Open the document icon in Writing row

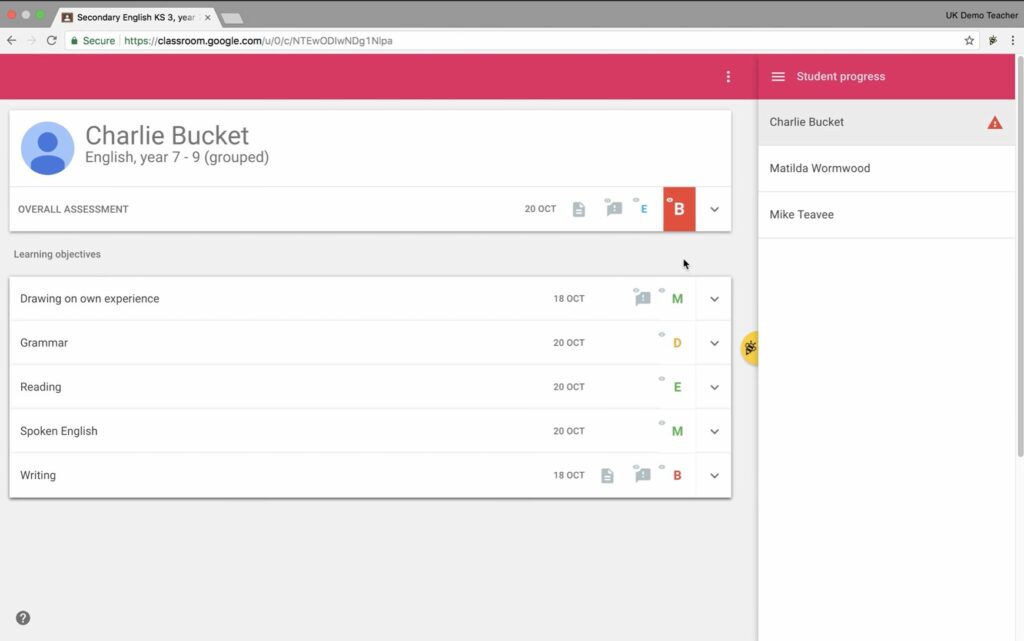607,476
